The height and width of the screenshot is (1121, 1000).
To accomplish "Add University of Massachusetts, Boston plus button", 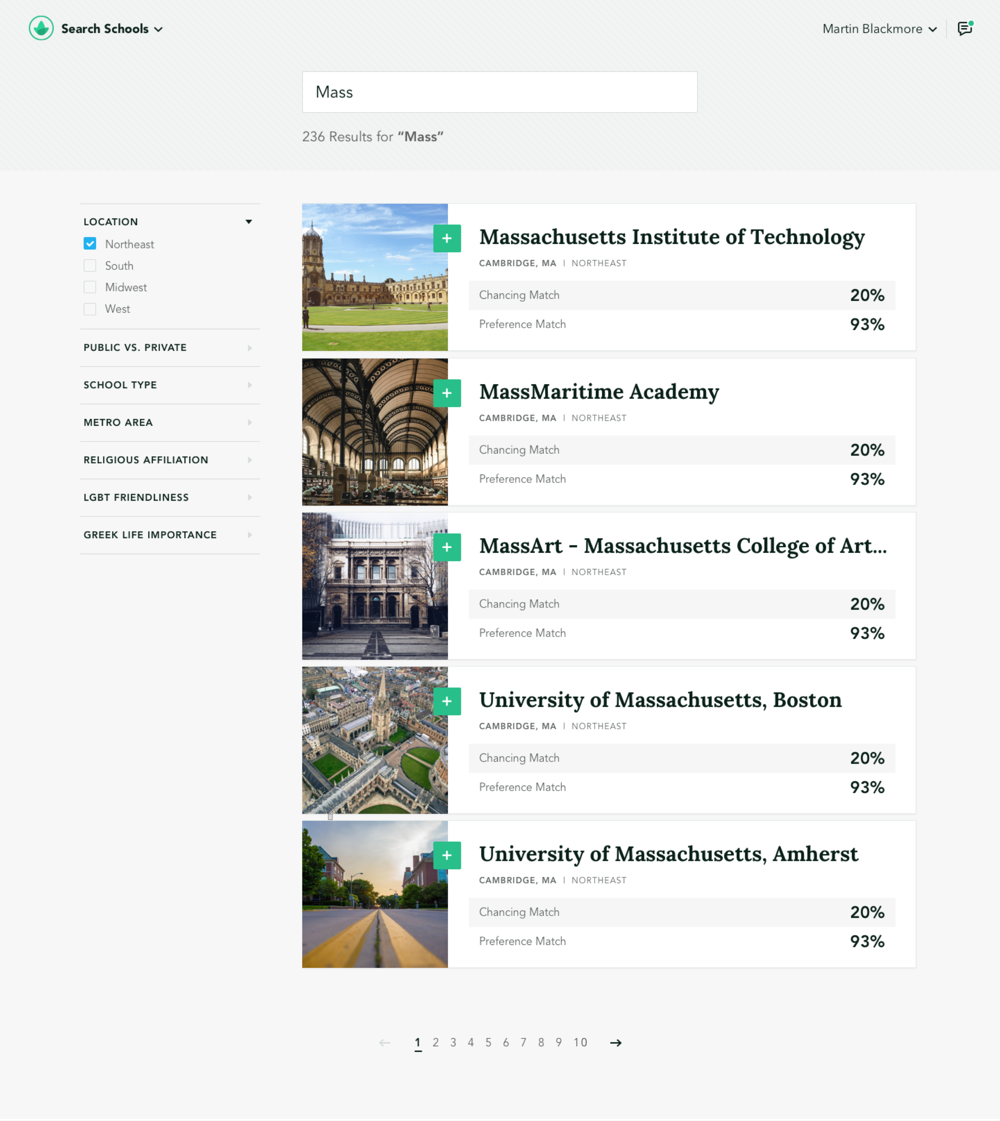I will 447,701.
